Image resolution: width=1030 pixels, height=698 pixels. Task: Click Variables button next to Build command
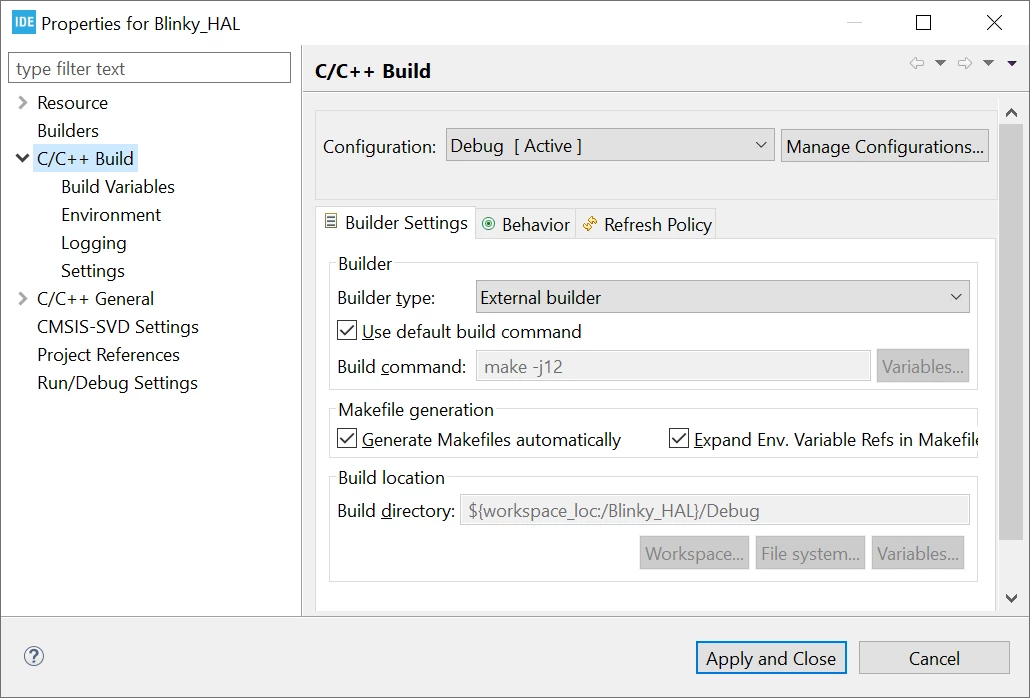tap(922, 366)
